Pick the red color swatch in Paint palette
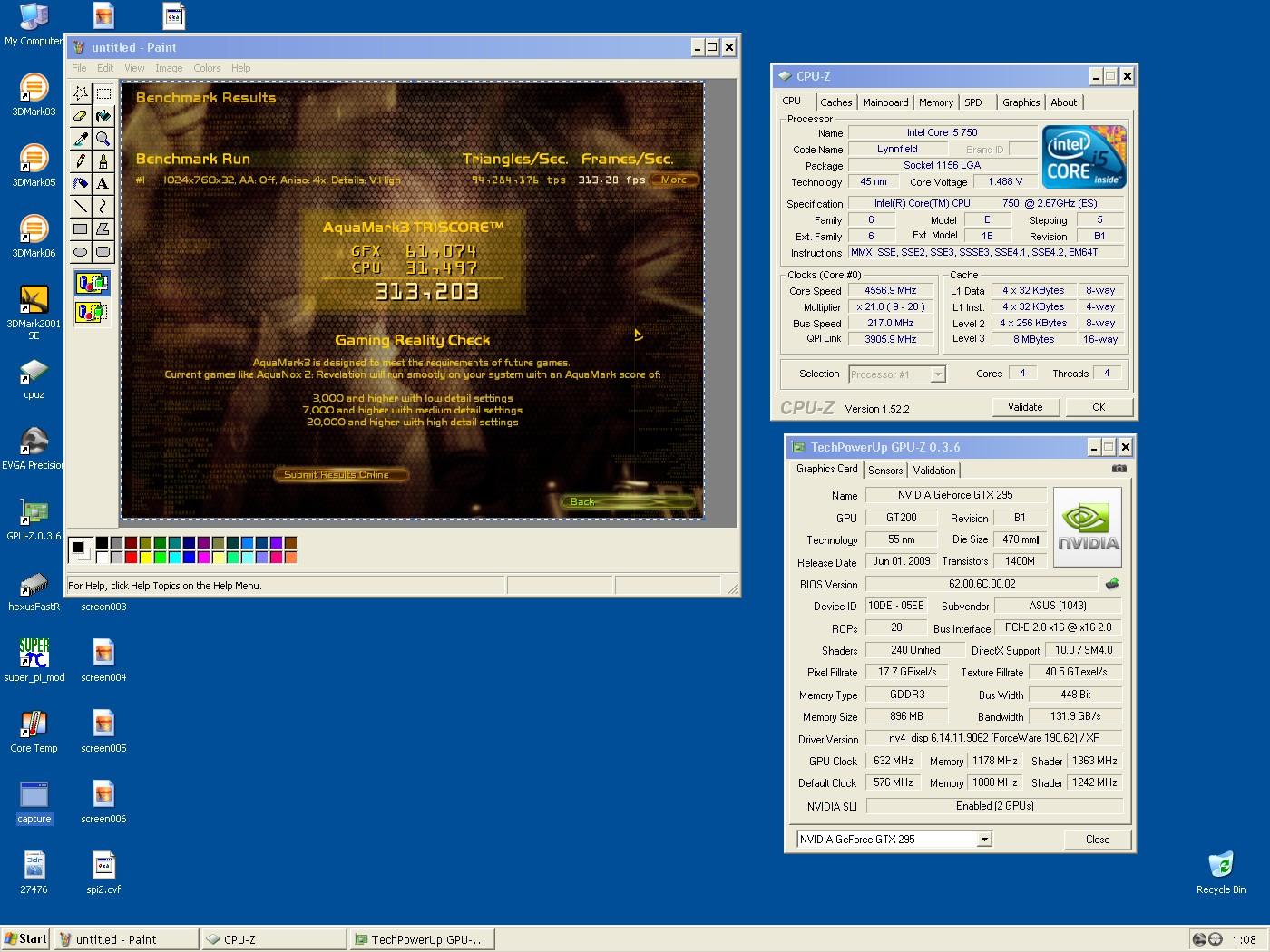Screen dimensions: 1270x952 coord(132,557)
